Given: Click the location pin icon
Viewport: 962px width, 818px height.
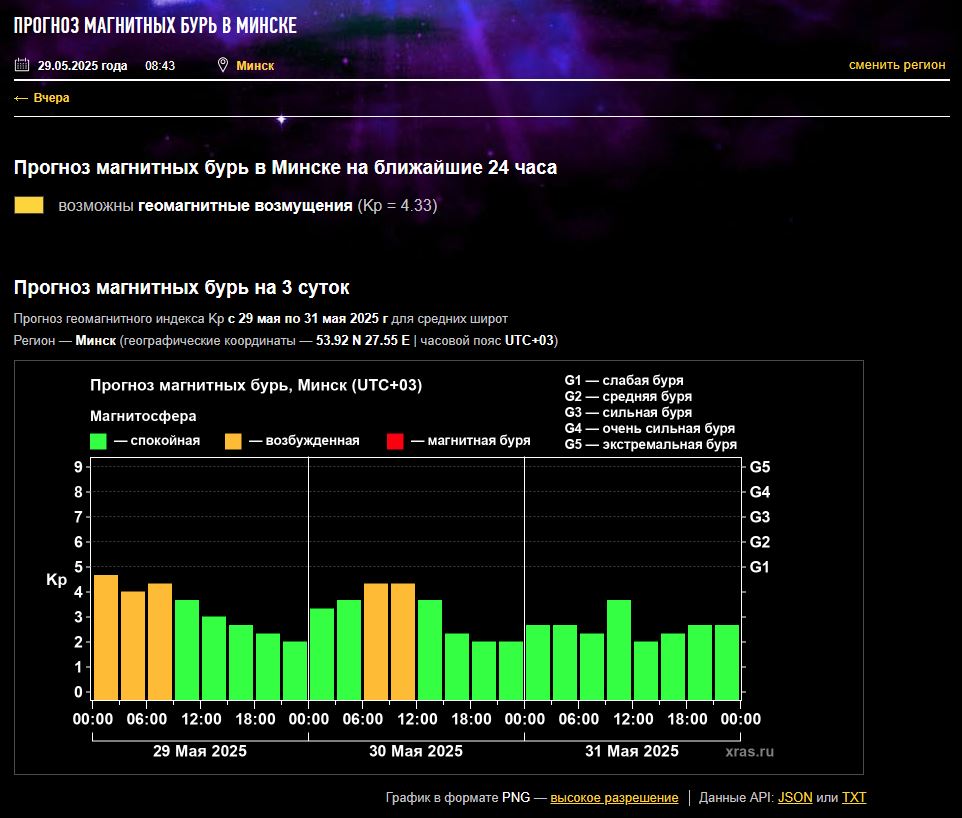Looking at the screenshot, I should click(223, 66).
